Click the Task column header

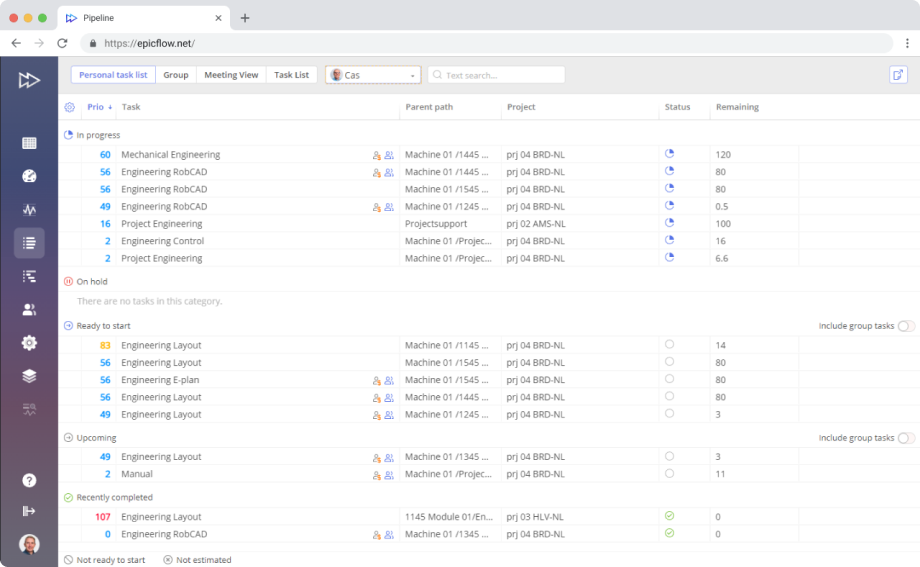click(x=131, y=107)
